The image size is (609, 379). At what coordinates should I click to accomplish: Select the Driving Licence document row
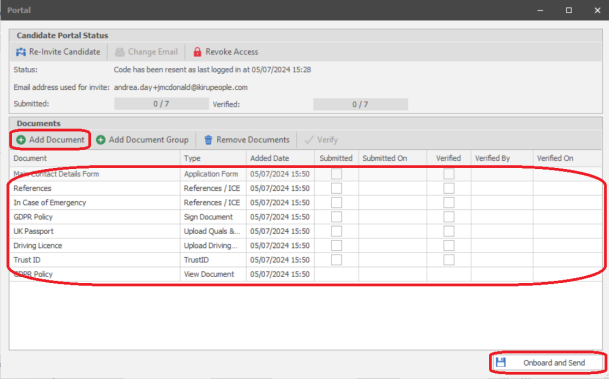(x=306, y=246)
